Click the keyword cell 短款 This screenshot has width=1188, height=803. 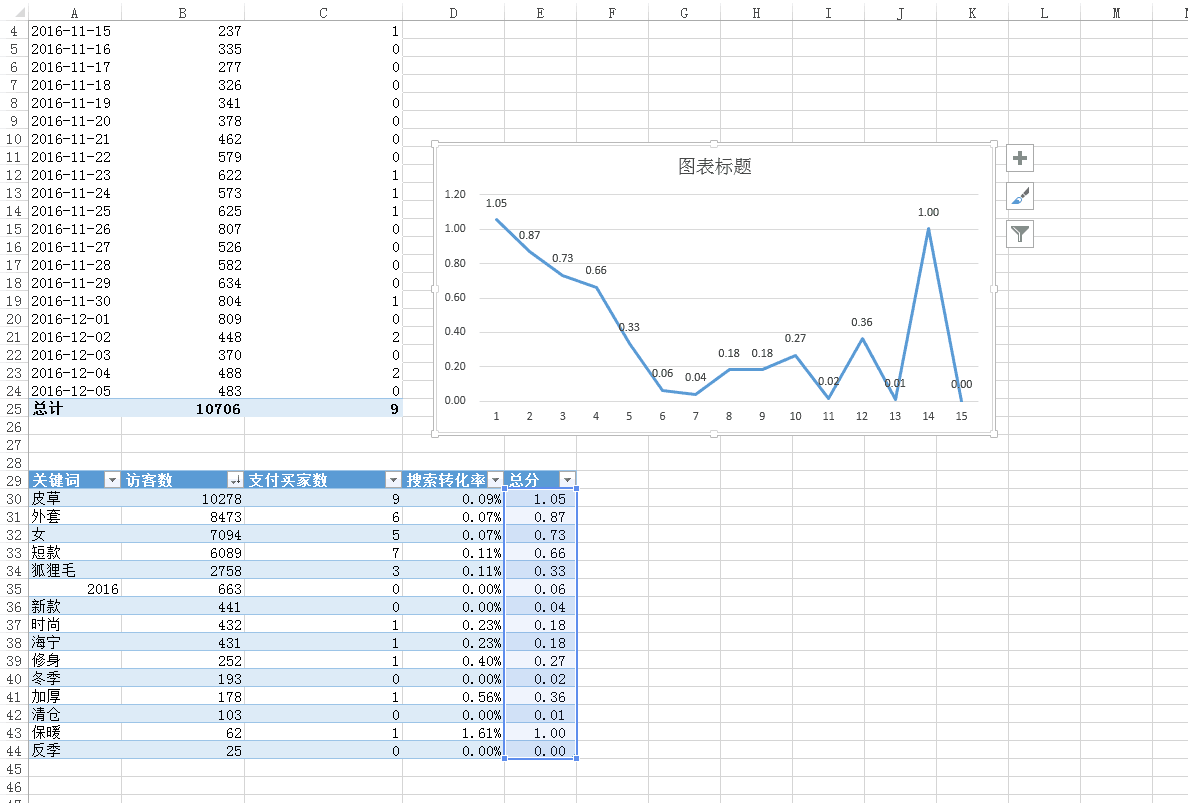point(74,552)
